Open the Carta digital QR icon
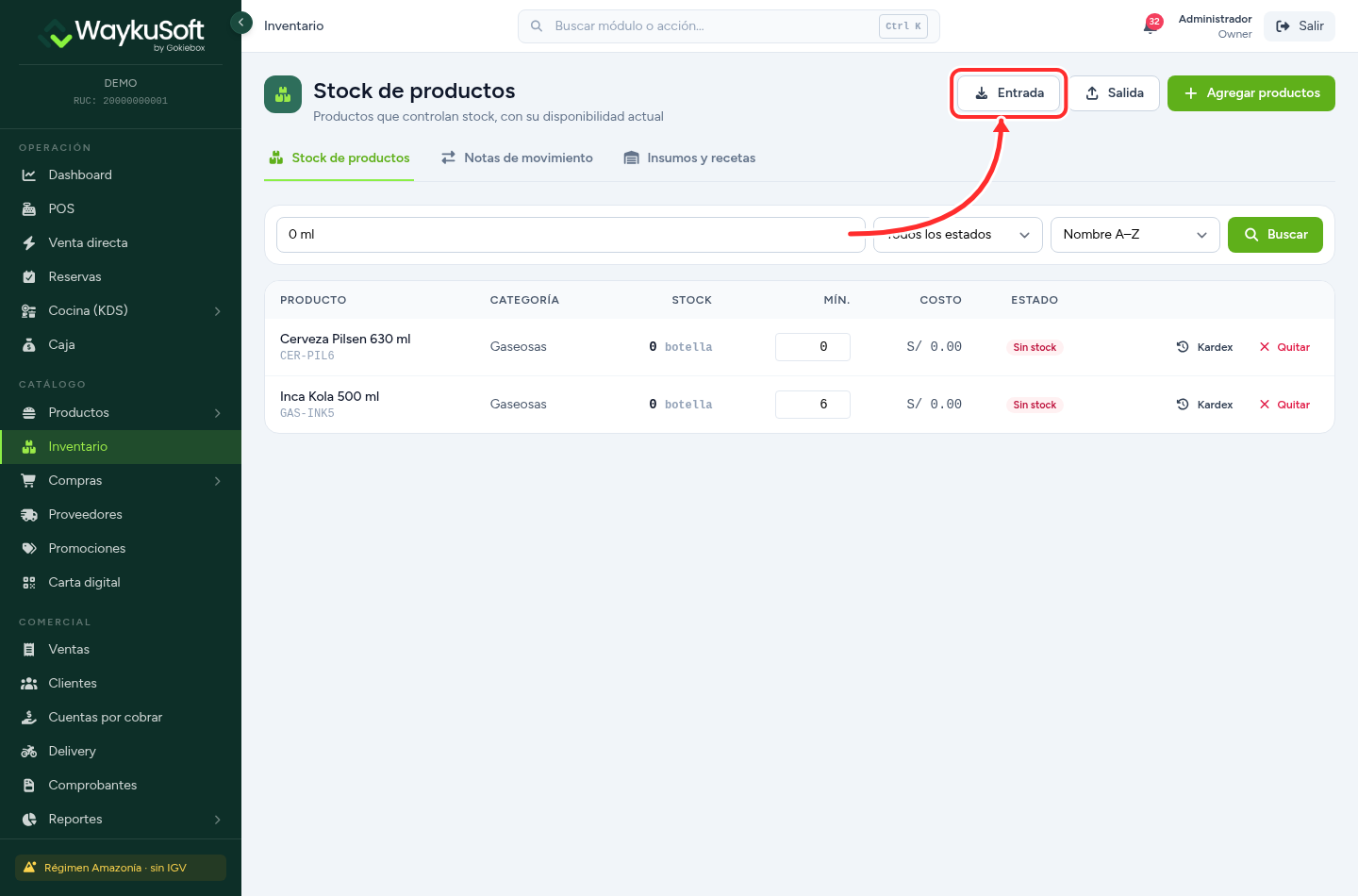 (x=29, y=582)
